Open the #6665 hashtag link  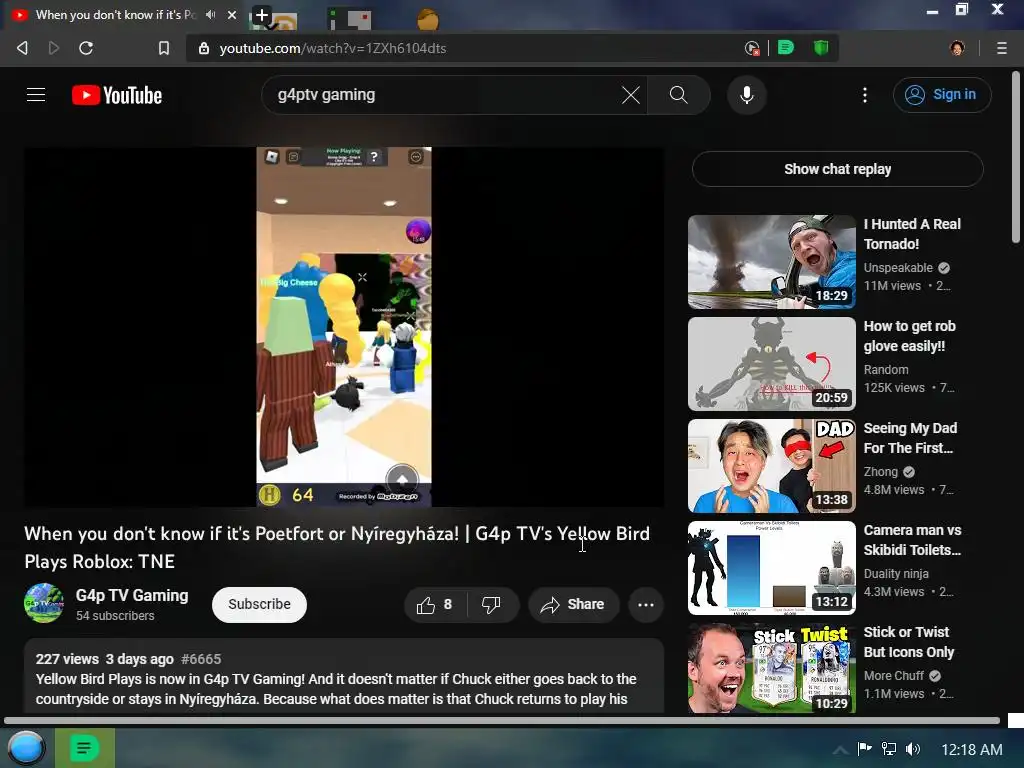(x=201, y=659)
